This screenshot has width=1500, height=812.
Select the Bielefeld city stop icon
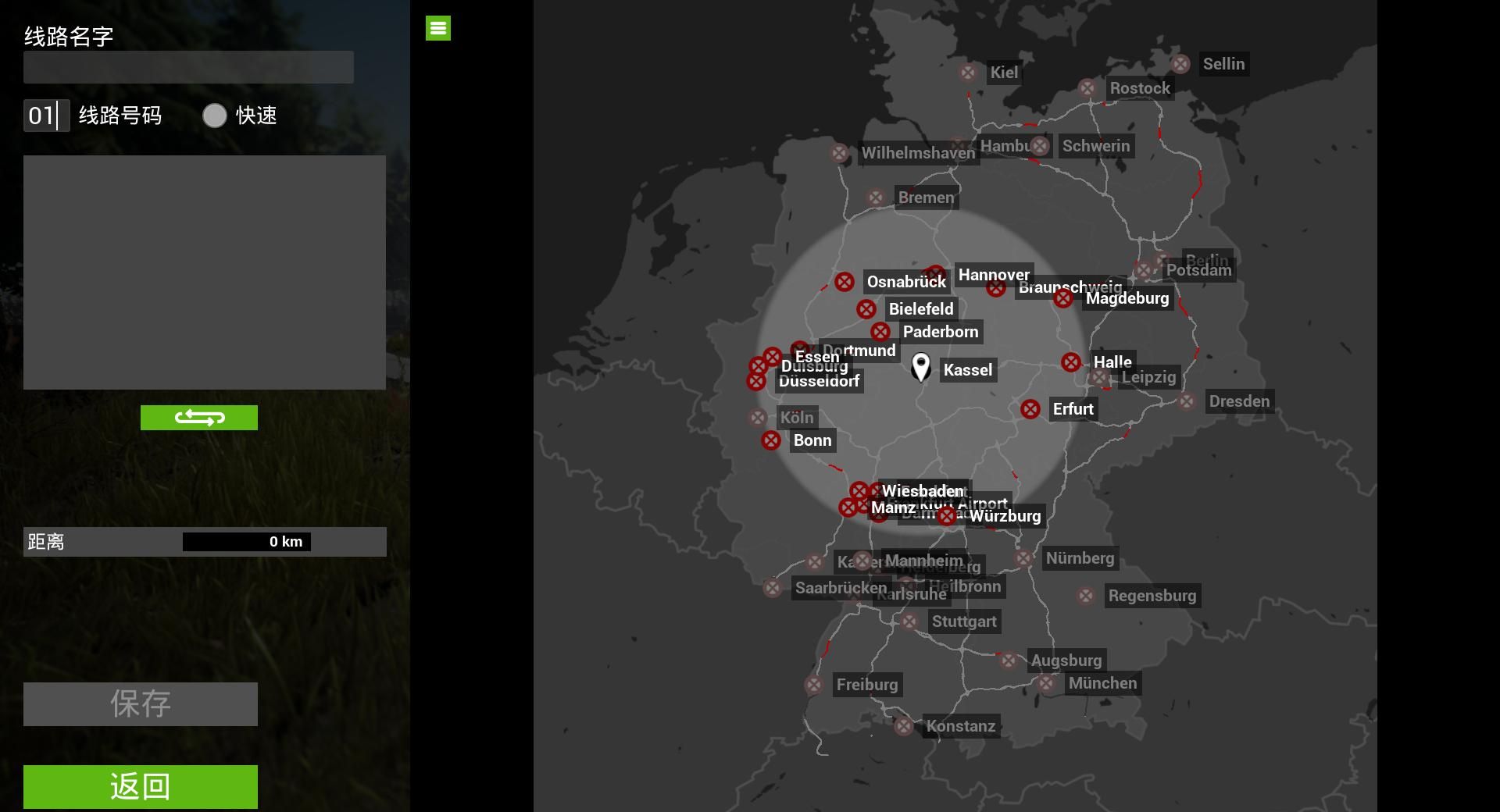[x=866, y=309]
